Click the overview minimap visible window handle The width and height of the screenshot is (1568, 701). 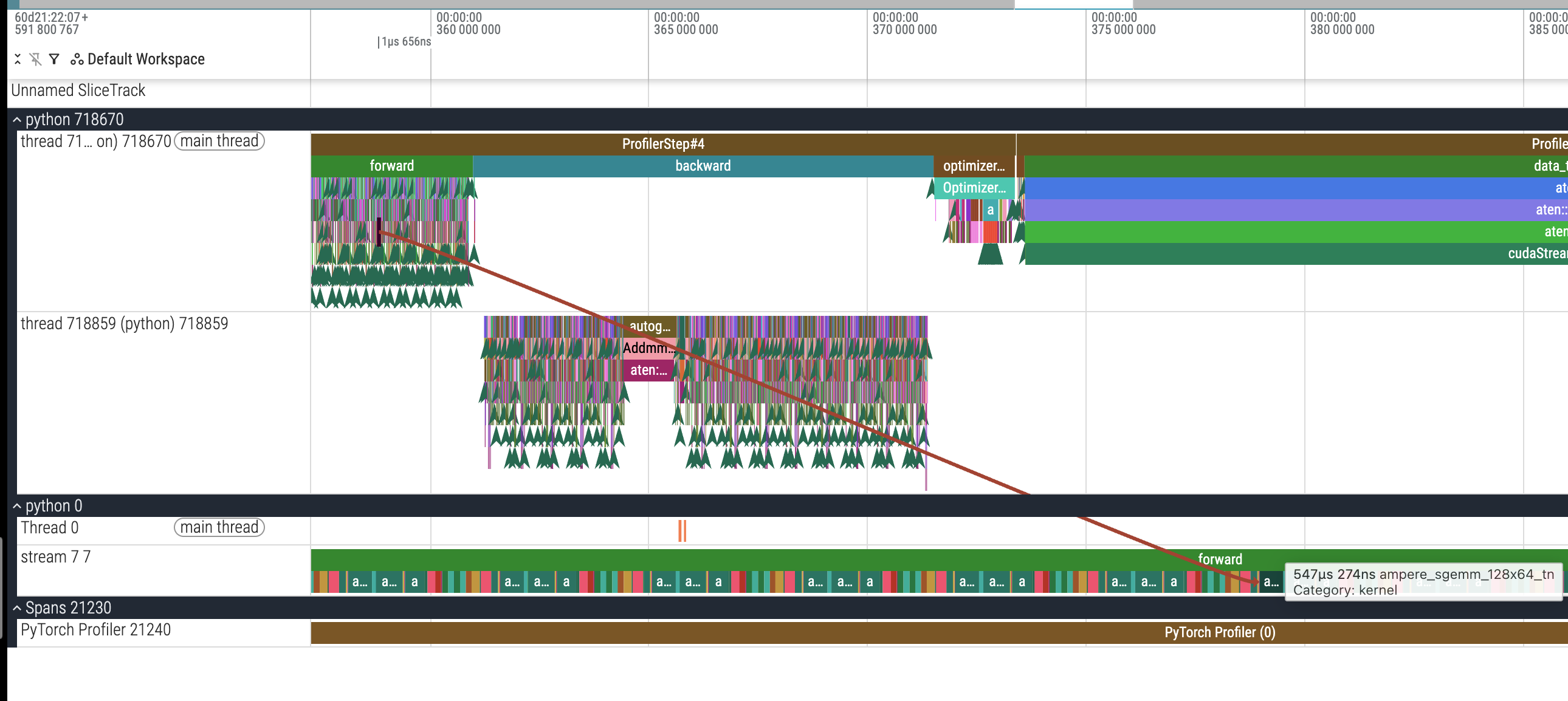click(x=1073, y=4)
